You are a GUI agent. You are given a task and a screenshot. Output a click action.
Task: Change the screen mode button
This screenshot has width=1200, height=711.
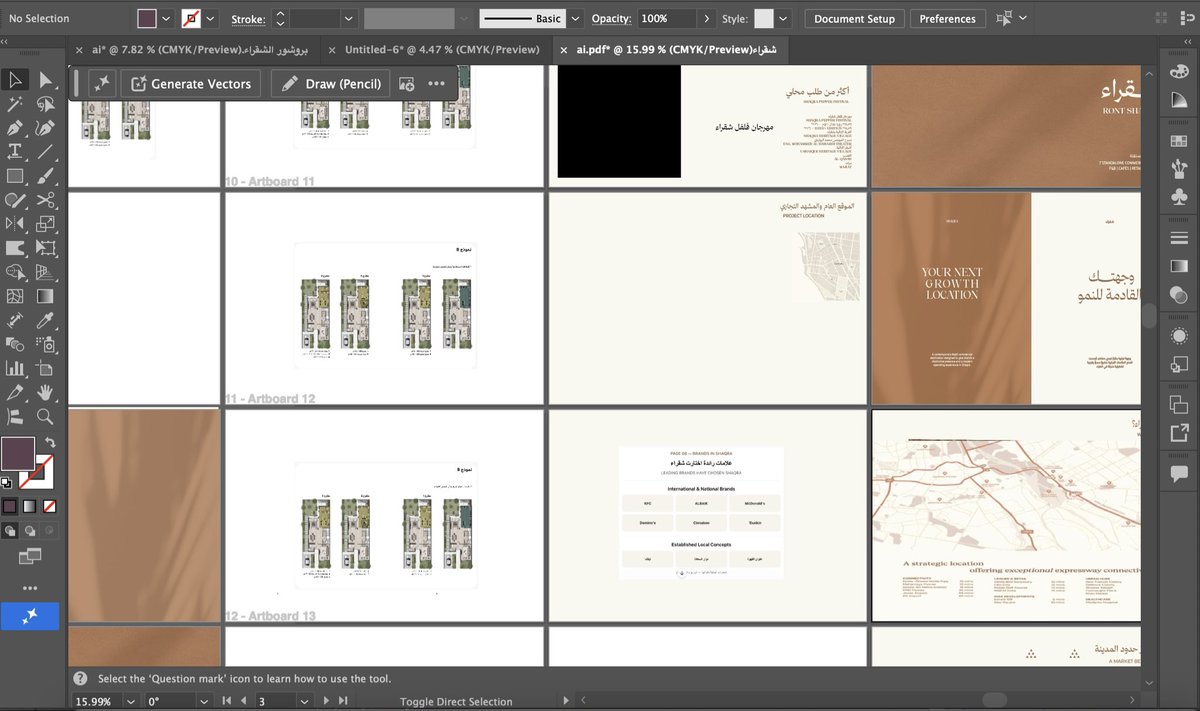[x=29, y=555]
